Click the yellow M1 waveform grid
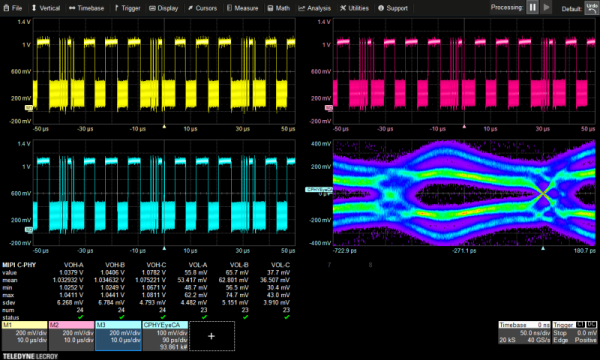Image resolution: width=600 pixels, height=360 pixels. (164, 71)
